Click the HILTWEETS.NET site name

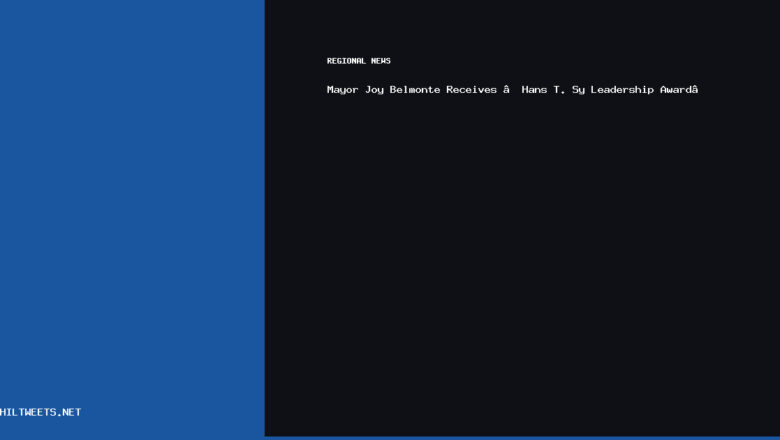point(40,412)
